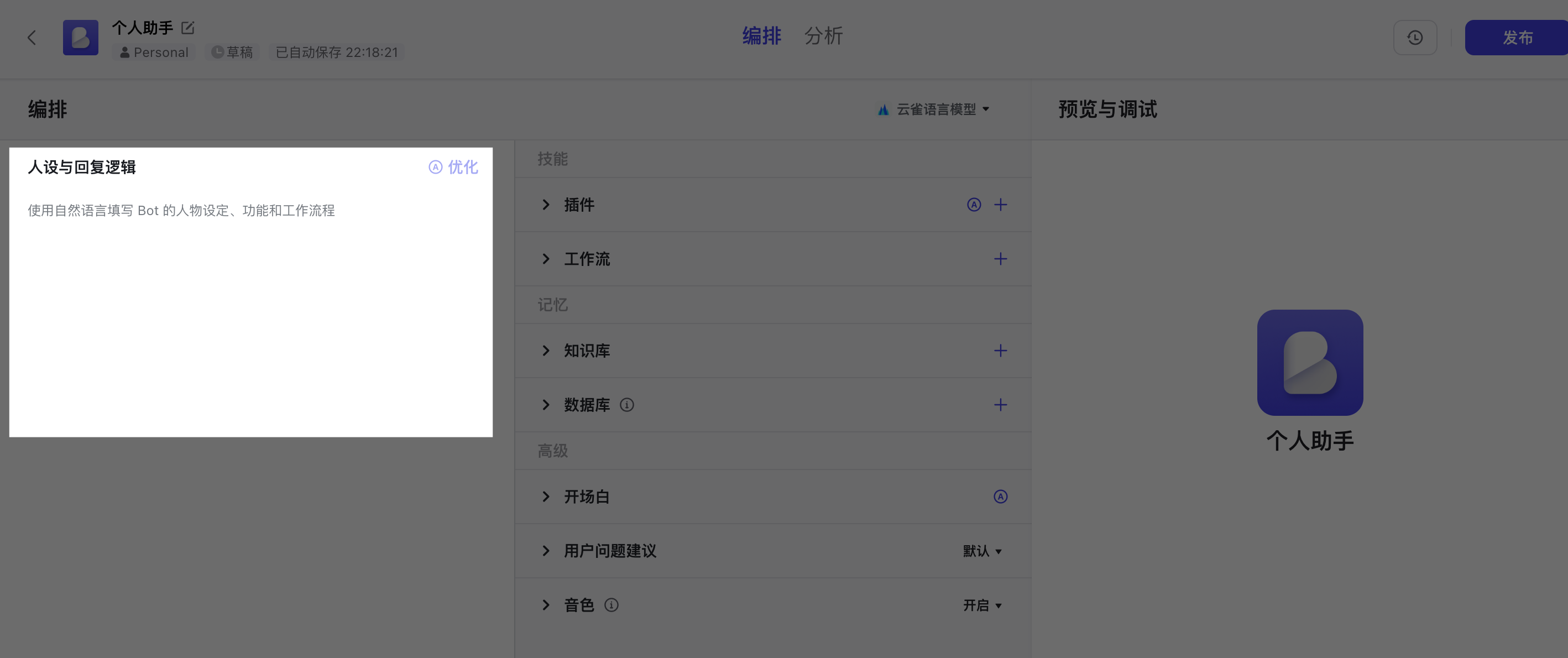This screenshot has width=1568, height=658.
Task: Expand the 工作流 section
Action: pyautogui.click(x=546, y=259)
